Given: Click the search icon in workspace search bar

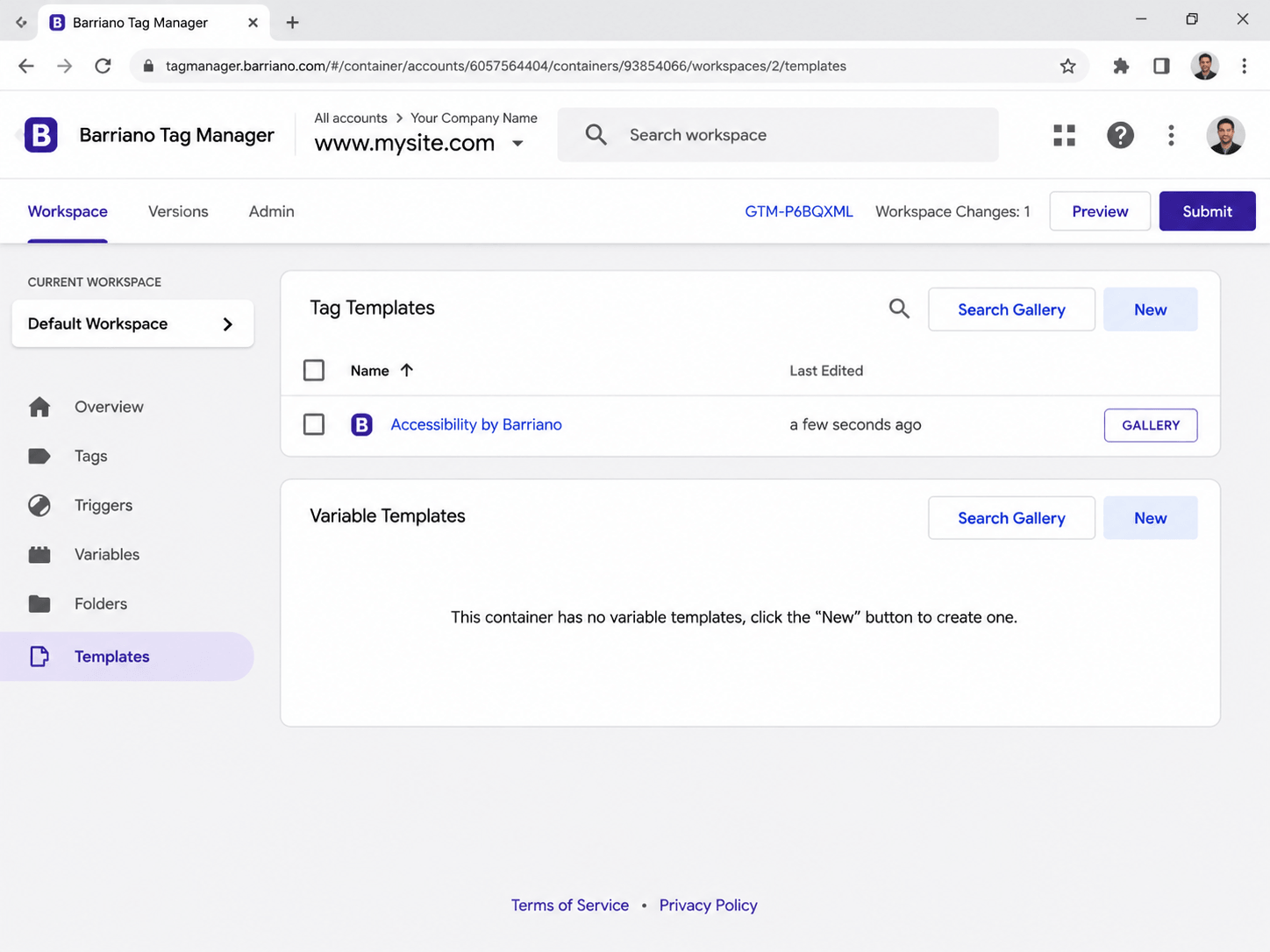Looking at the screenshot, I should point(596,135).
